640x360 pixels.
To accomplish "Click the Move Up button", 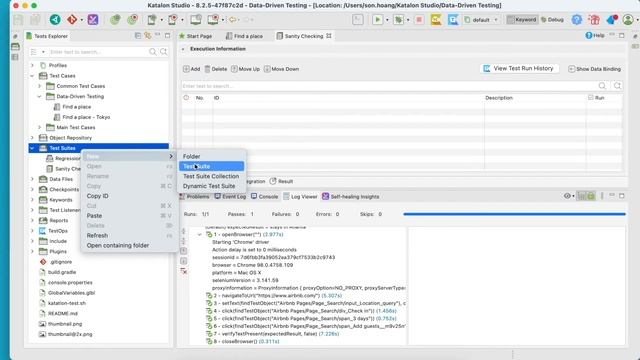I will tap(245, 69).
